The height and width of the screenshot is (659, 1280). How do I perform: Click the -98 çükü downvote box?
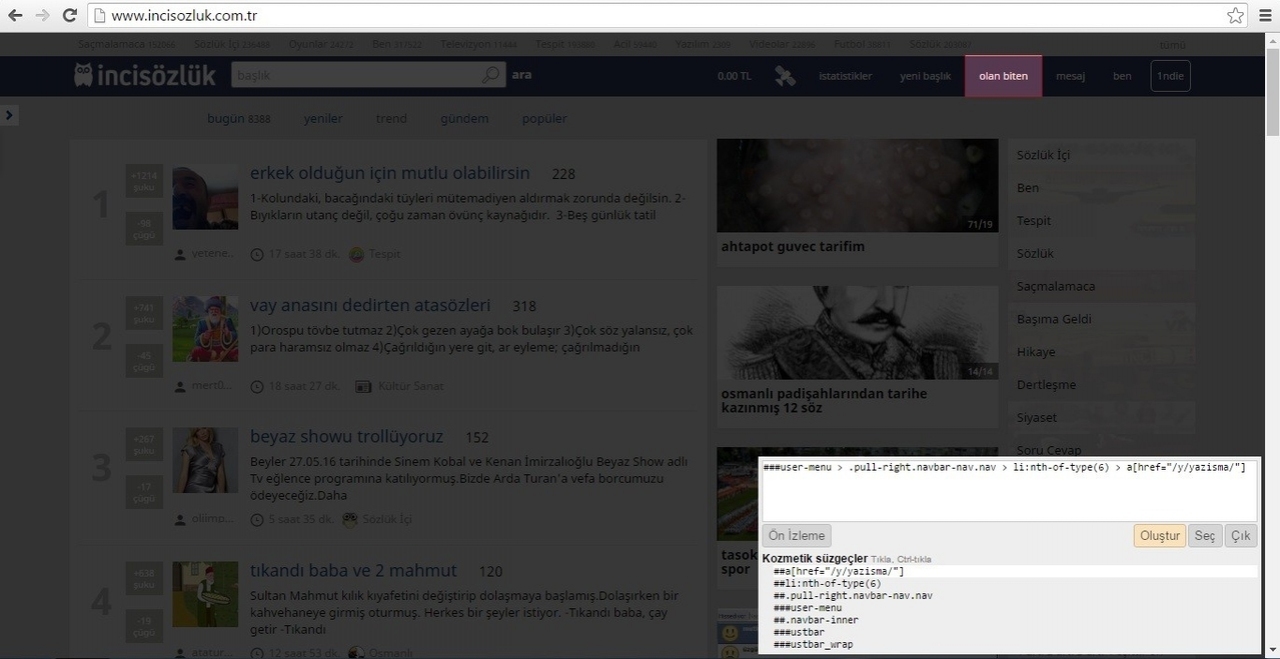(143, 228)
